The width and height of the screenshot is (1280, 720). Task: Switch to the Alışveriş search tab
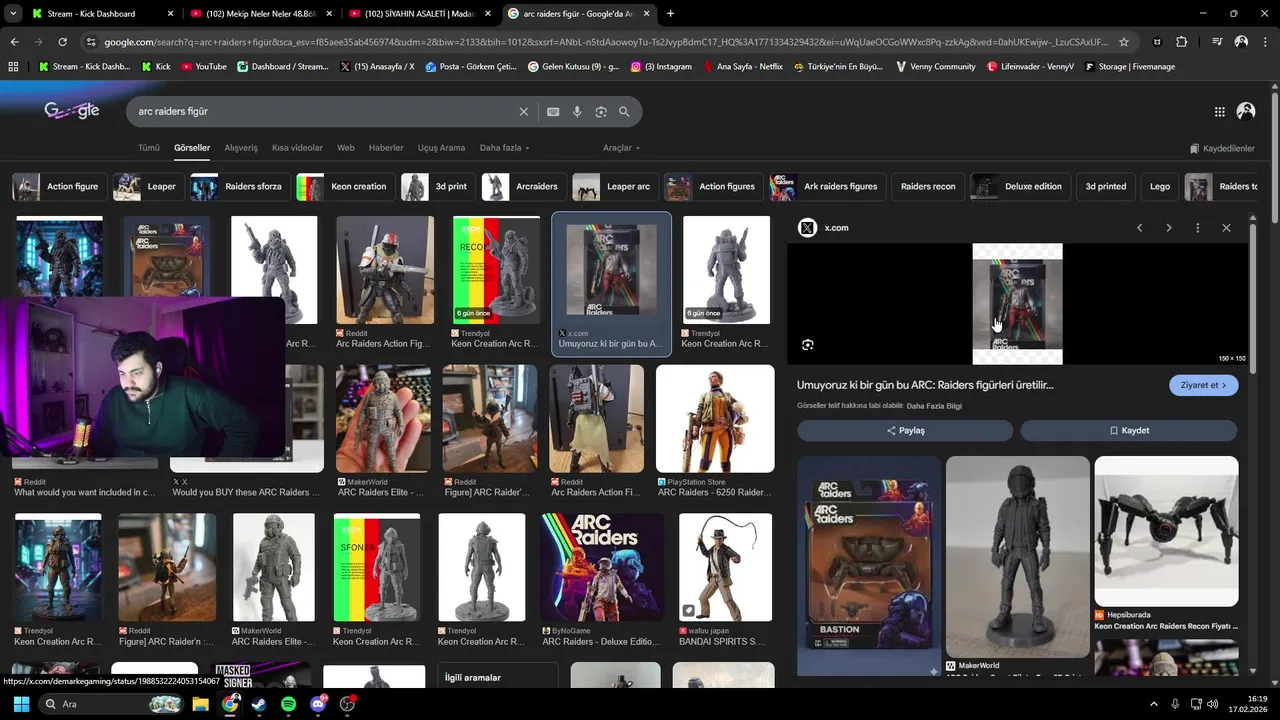point(241,148)
